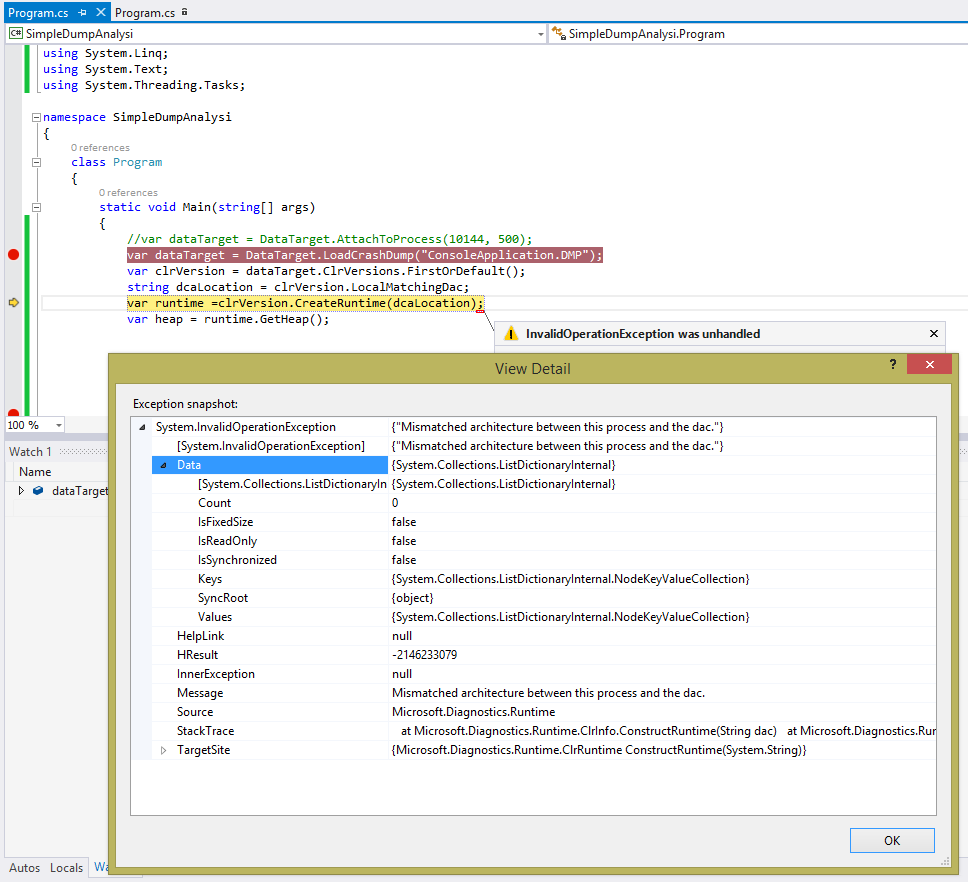Viewport: 968px width, 882px height.
Task: Click the Name column header in the Watch window
Action: pyautogui.click(x=35, y=472)
